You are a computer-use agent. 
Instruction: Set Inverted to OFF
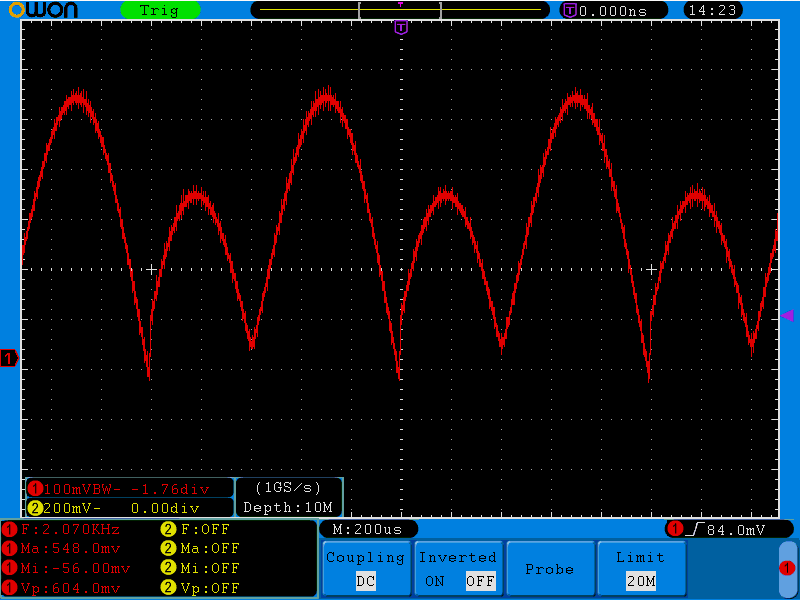[480, 581]
